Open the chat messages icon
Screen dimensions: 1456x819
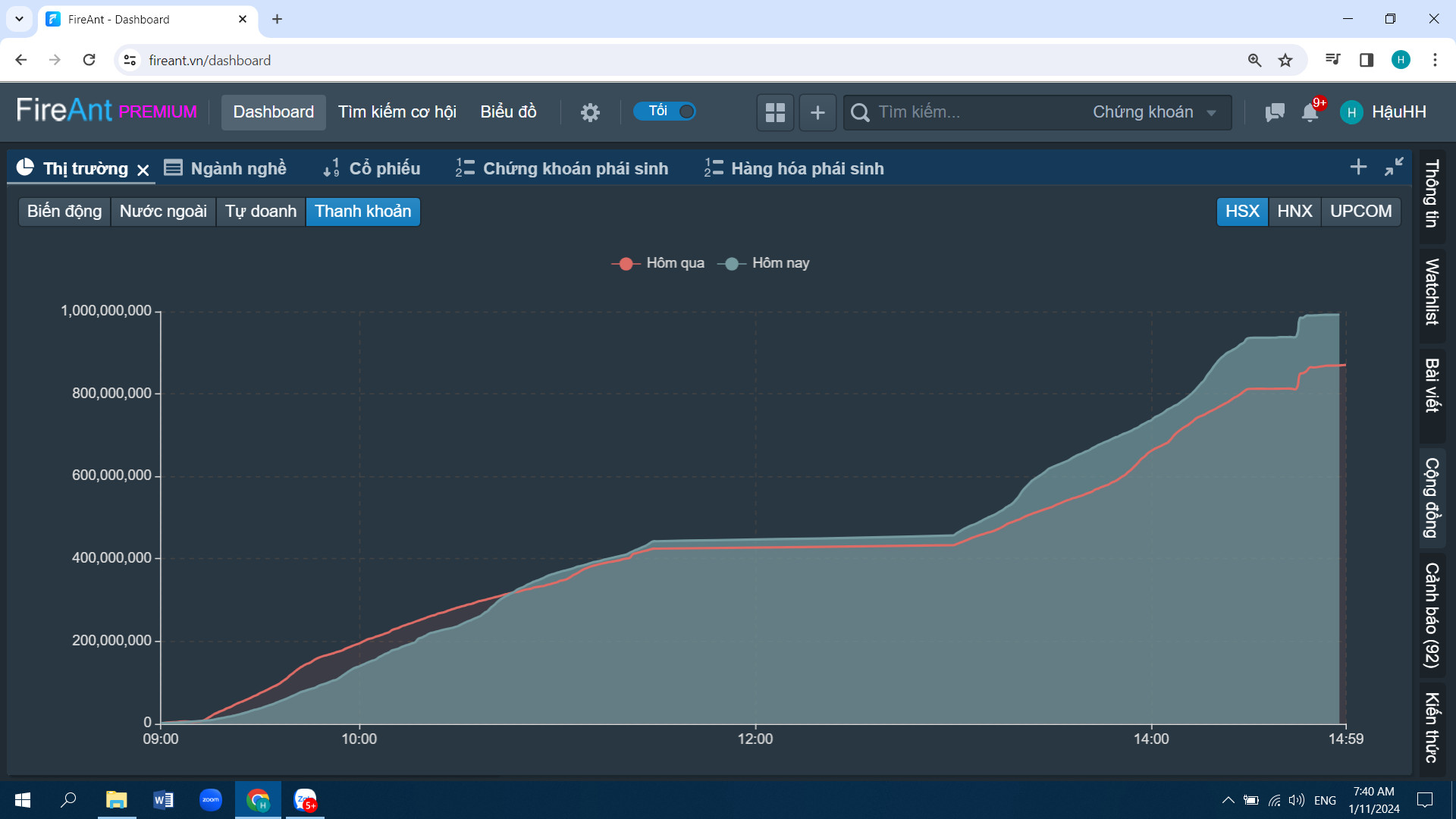(1275, 112)
